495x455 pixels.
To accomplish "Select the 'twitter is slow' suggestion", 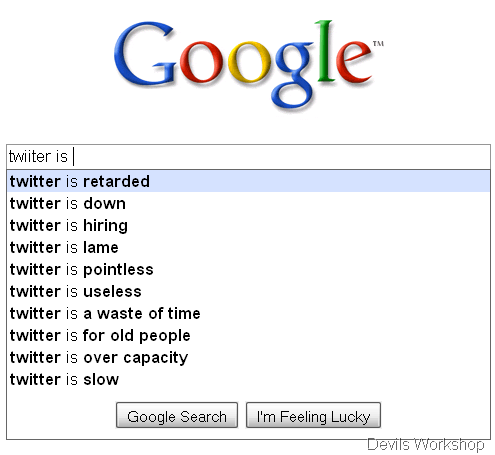I will coord(248,379).
